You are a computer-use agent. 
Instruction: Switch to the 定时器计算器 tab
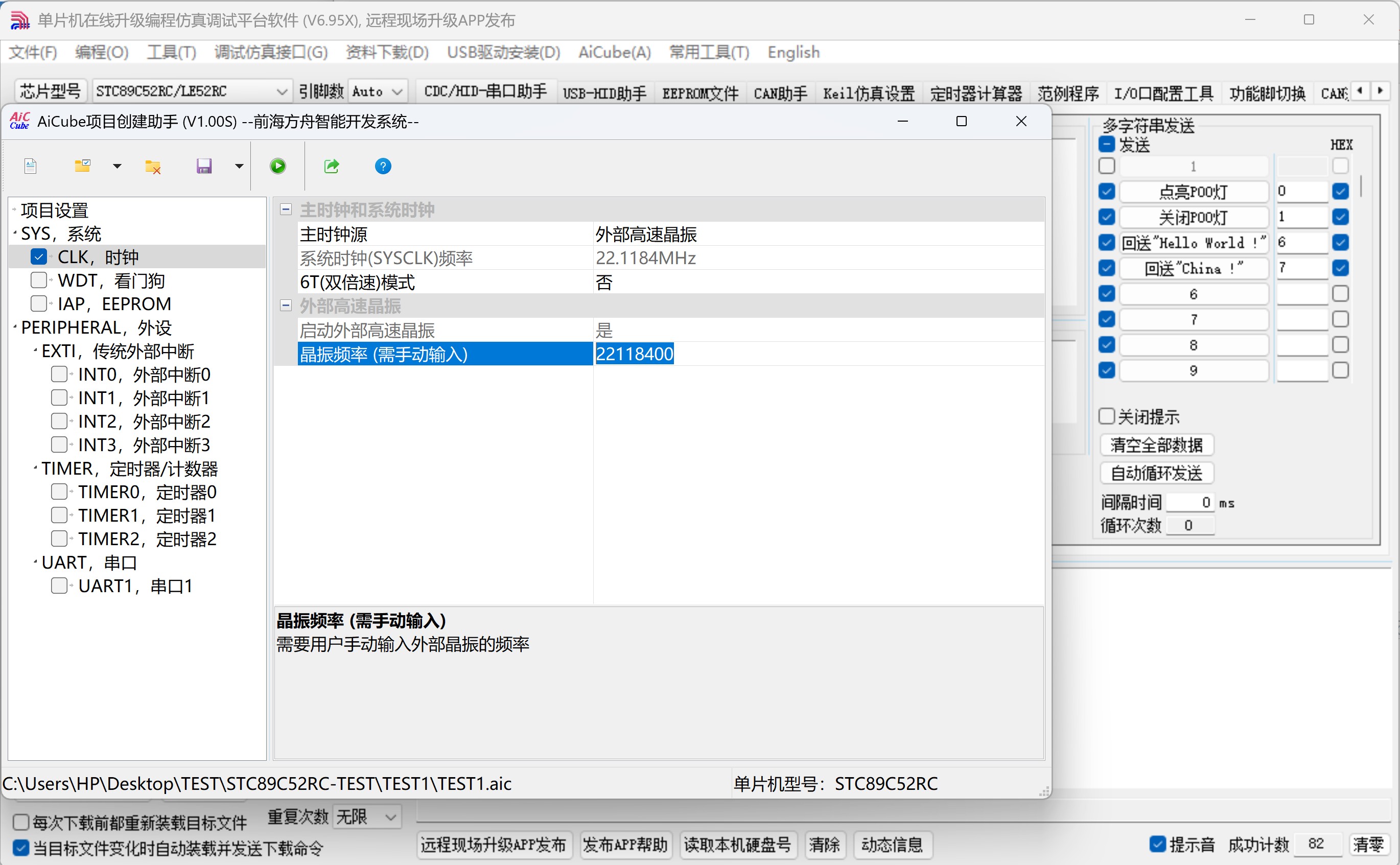976,93
